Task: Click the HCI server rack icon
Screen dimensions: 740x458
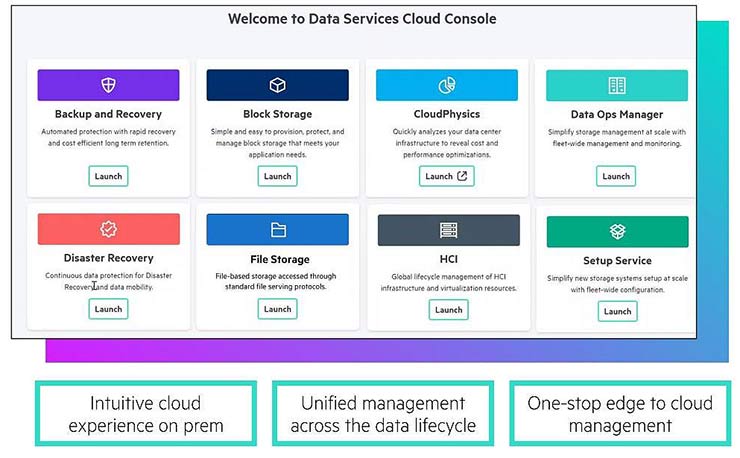Action: pyautogui.click(x=447, y=230)
